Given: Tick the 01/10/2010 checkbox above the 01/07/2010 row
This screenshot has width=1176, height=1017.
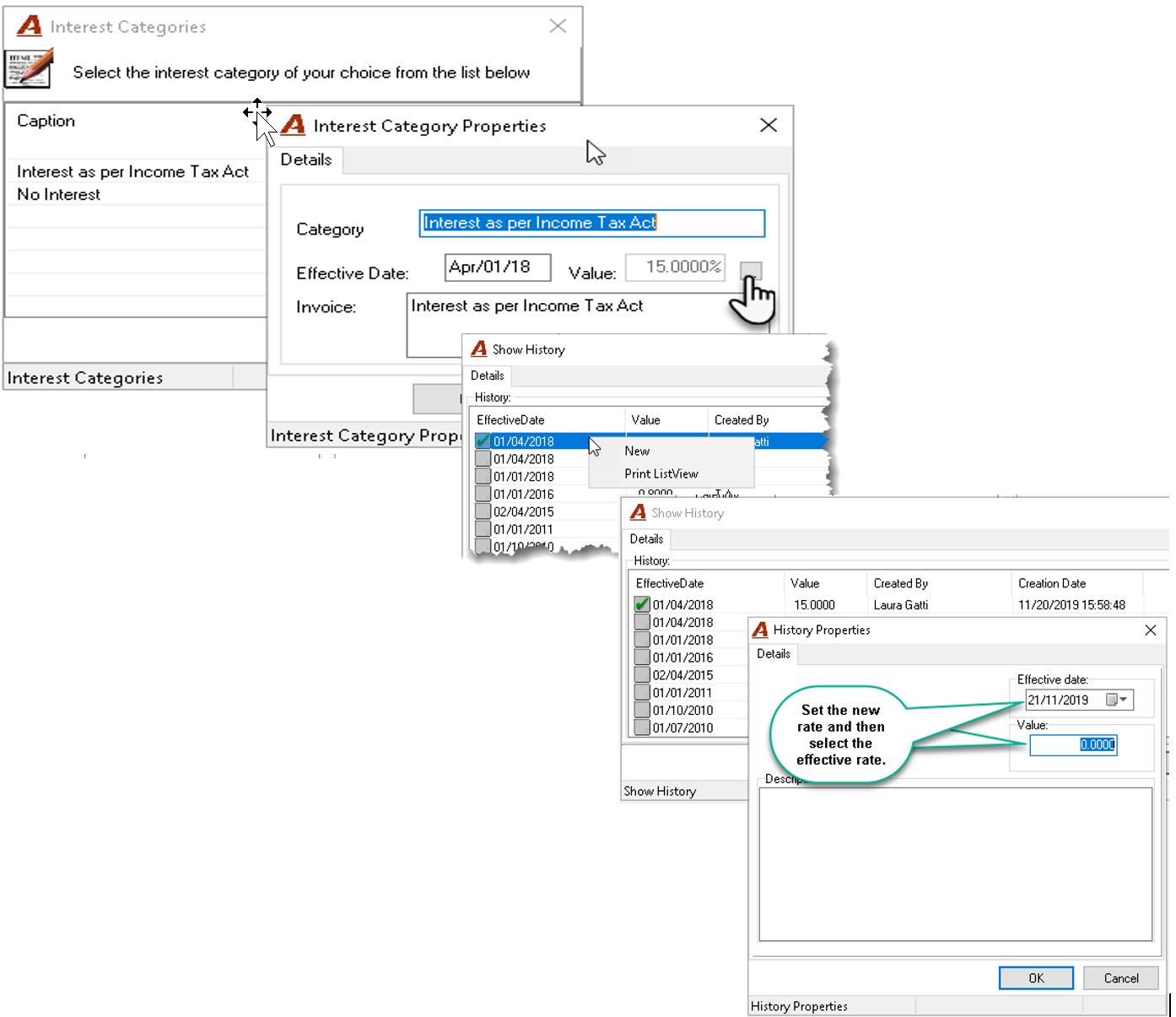Looking at the screenshot, I should pos(642,710).
